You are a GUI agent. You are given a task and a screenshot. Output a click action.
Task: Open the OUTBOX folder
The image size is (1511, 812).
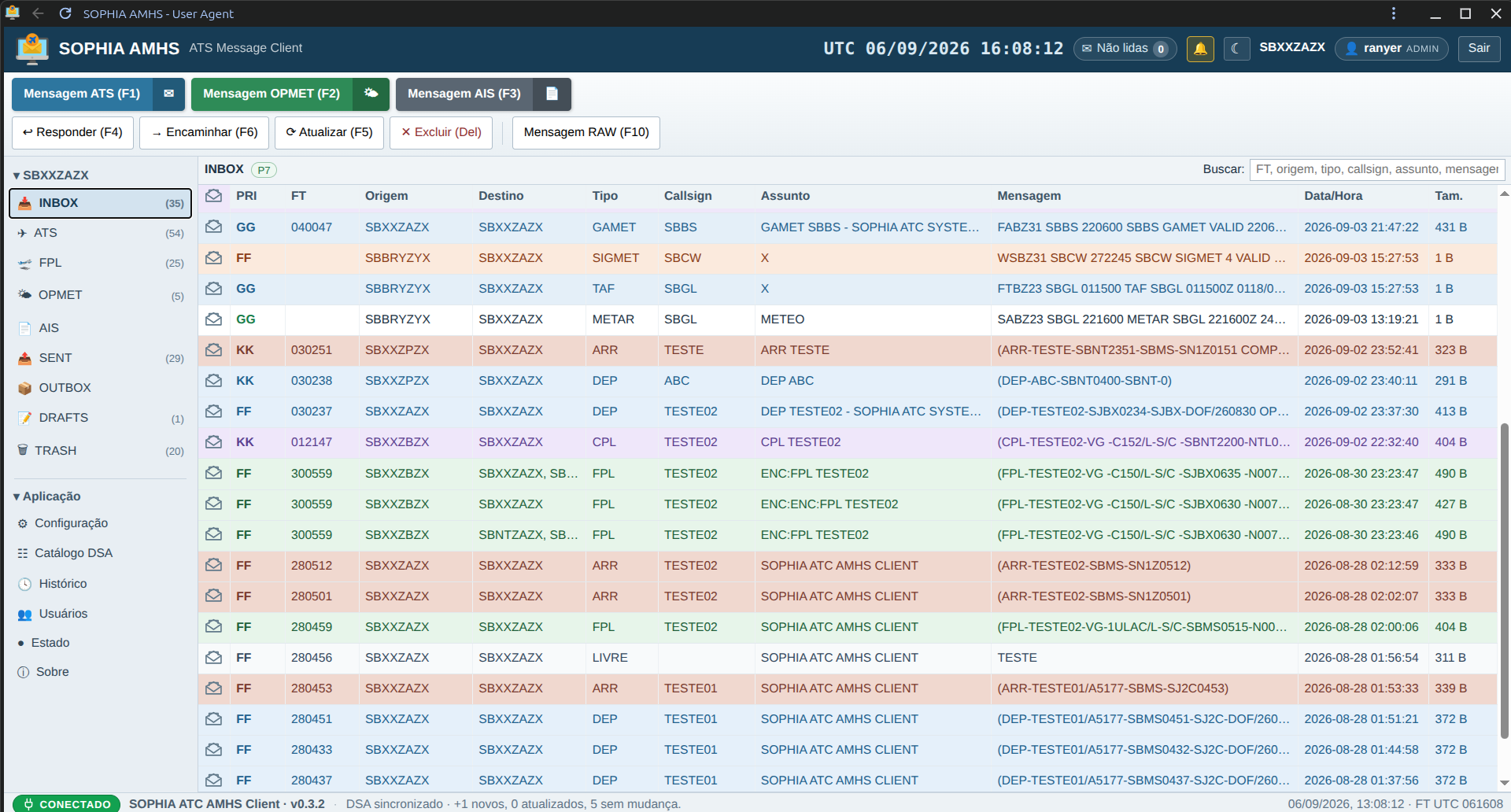click(100, 388)
